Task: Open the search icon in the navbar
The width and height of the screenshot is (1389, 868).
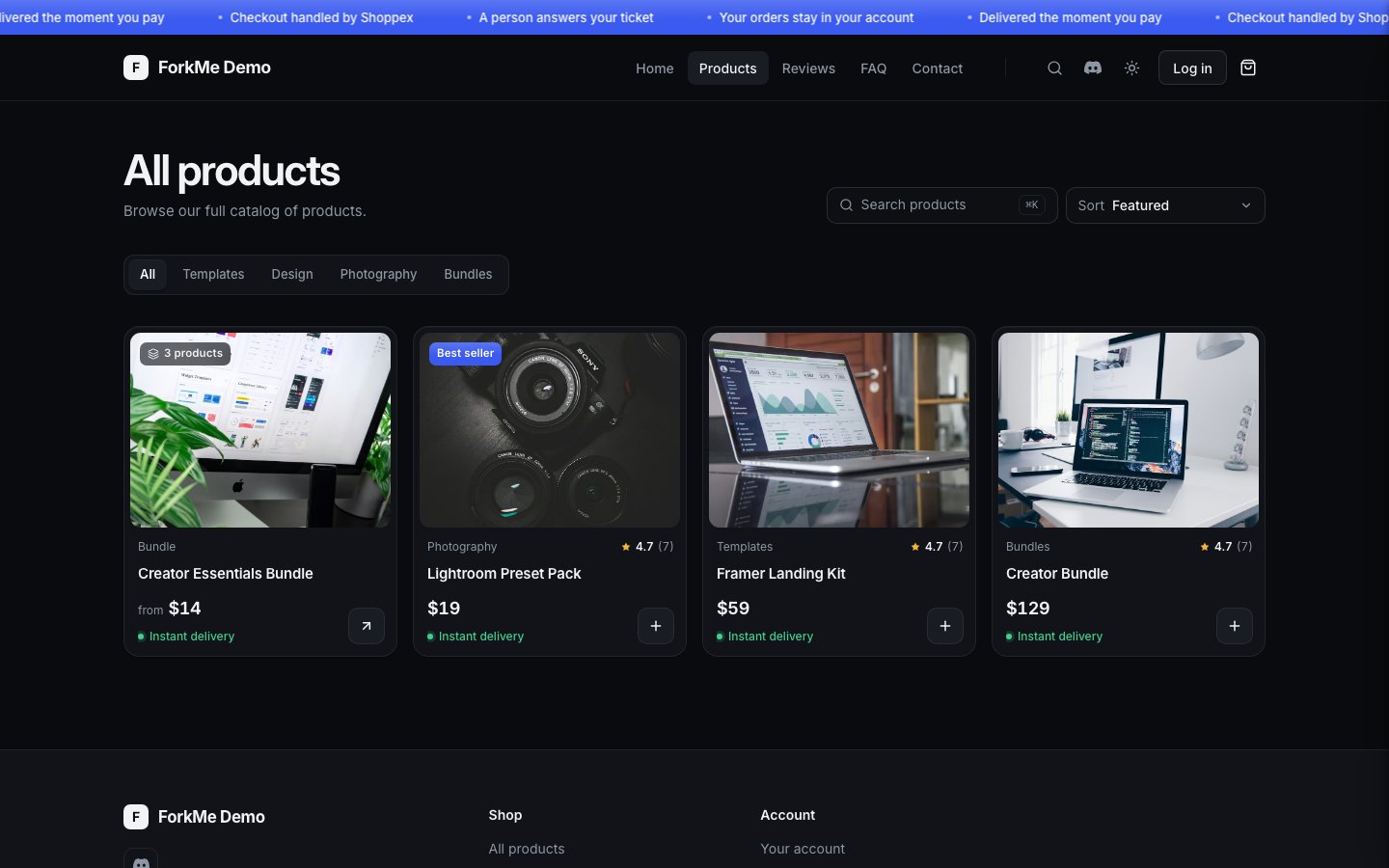Action: point(1054,68)
